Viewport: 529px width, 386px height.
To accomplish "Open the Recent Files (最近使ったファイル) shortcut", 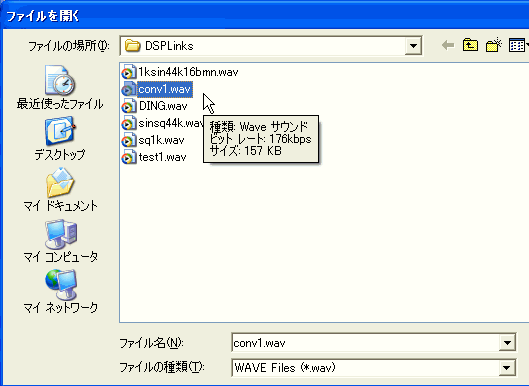I will click(x=60, y=87).
